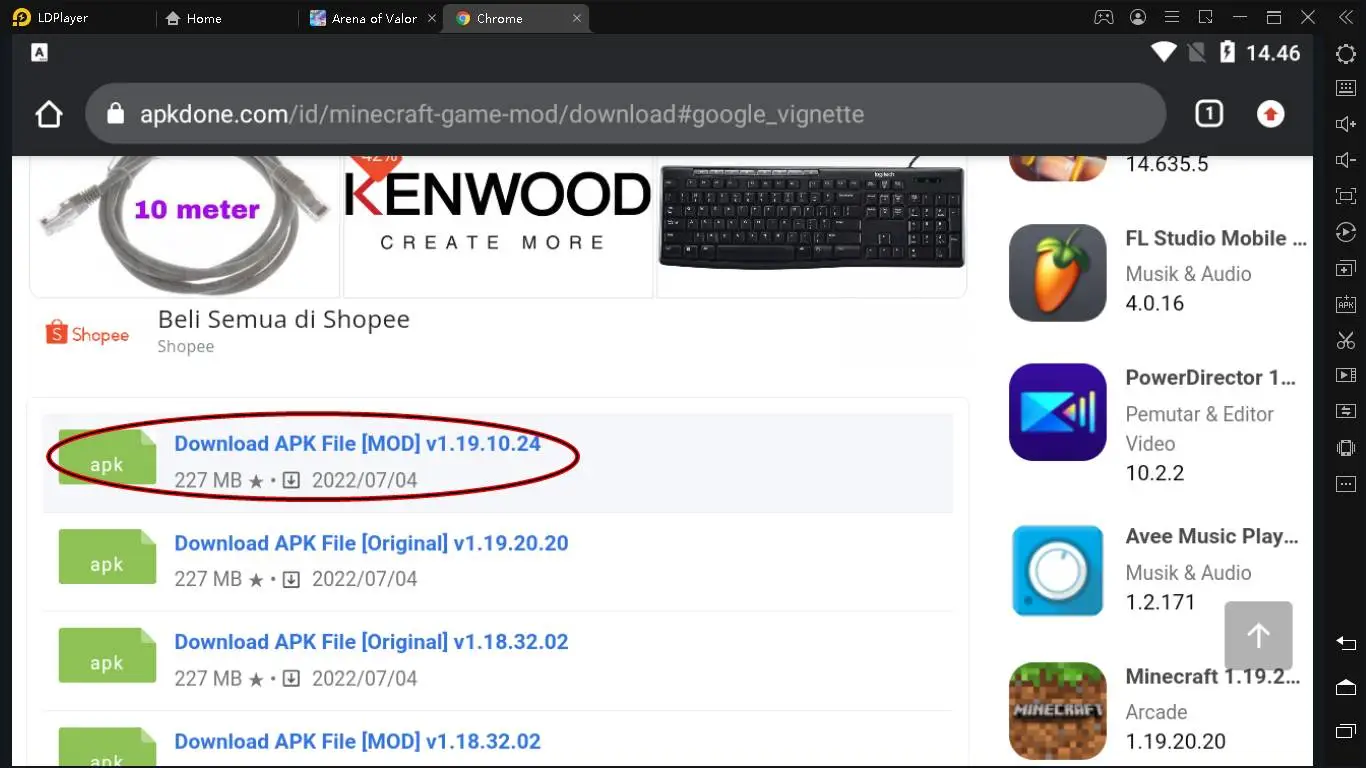Image resolution: width=1366 pixels, height=768 pixels.
Task: Click apk icon beside Original v1.19.20.20
Action: (107, 556)
